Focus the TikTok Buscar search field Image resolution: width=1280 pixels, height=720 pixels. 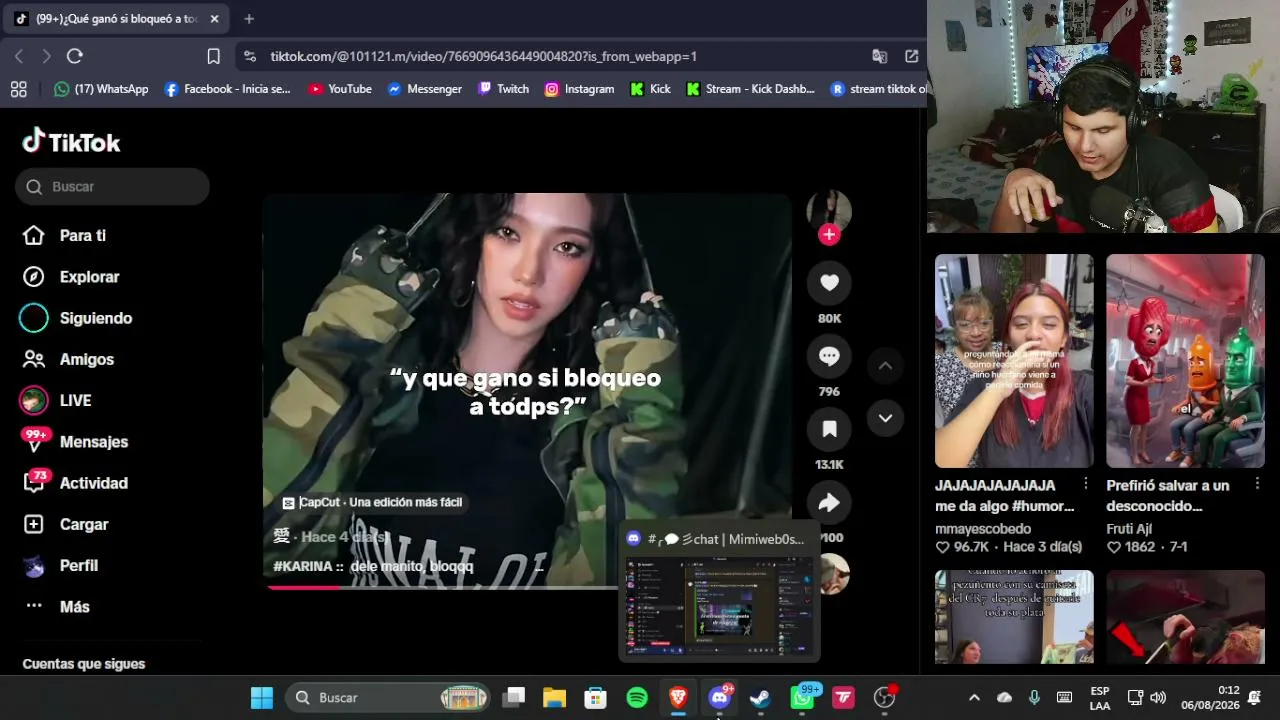[x=112, y=187]
